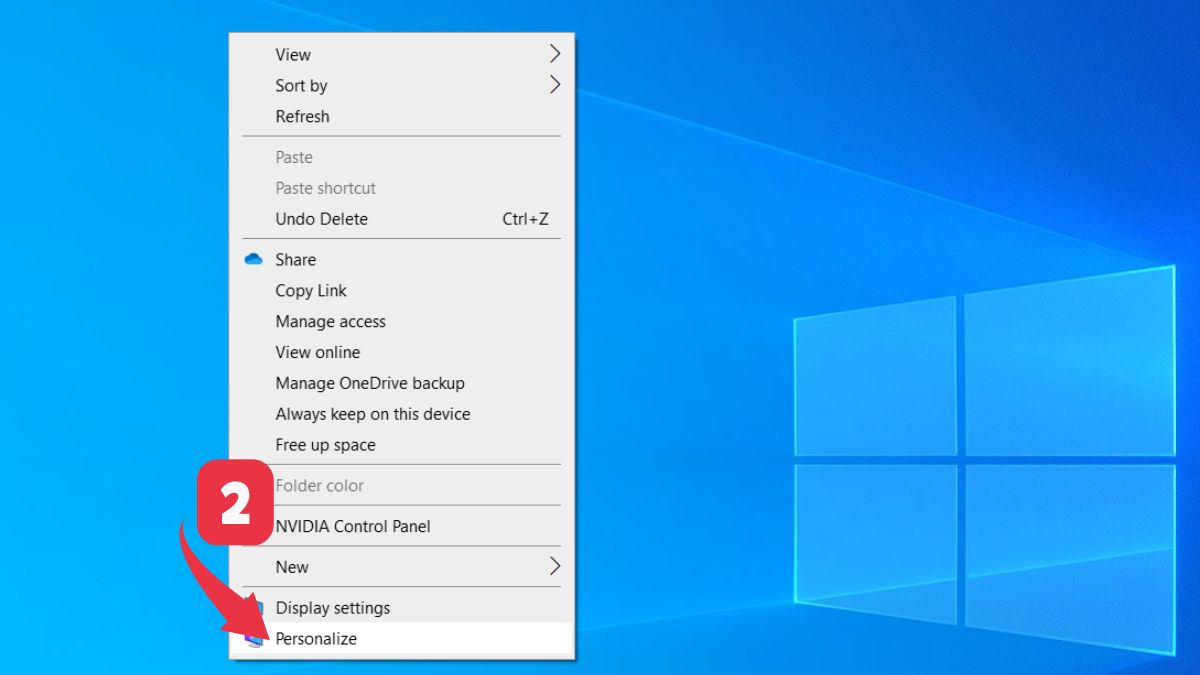
Task: Open the New submenu arrow
Action: [555, 567]
